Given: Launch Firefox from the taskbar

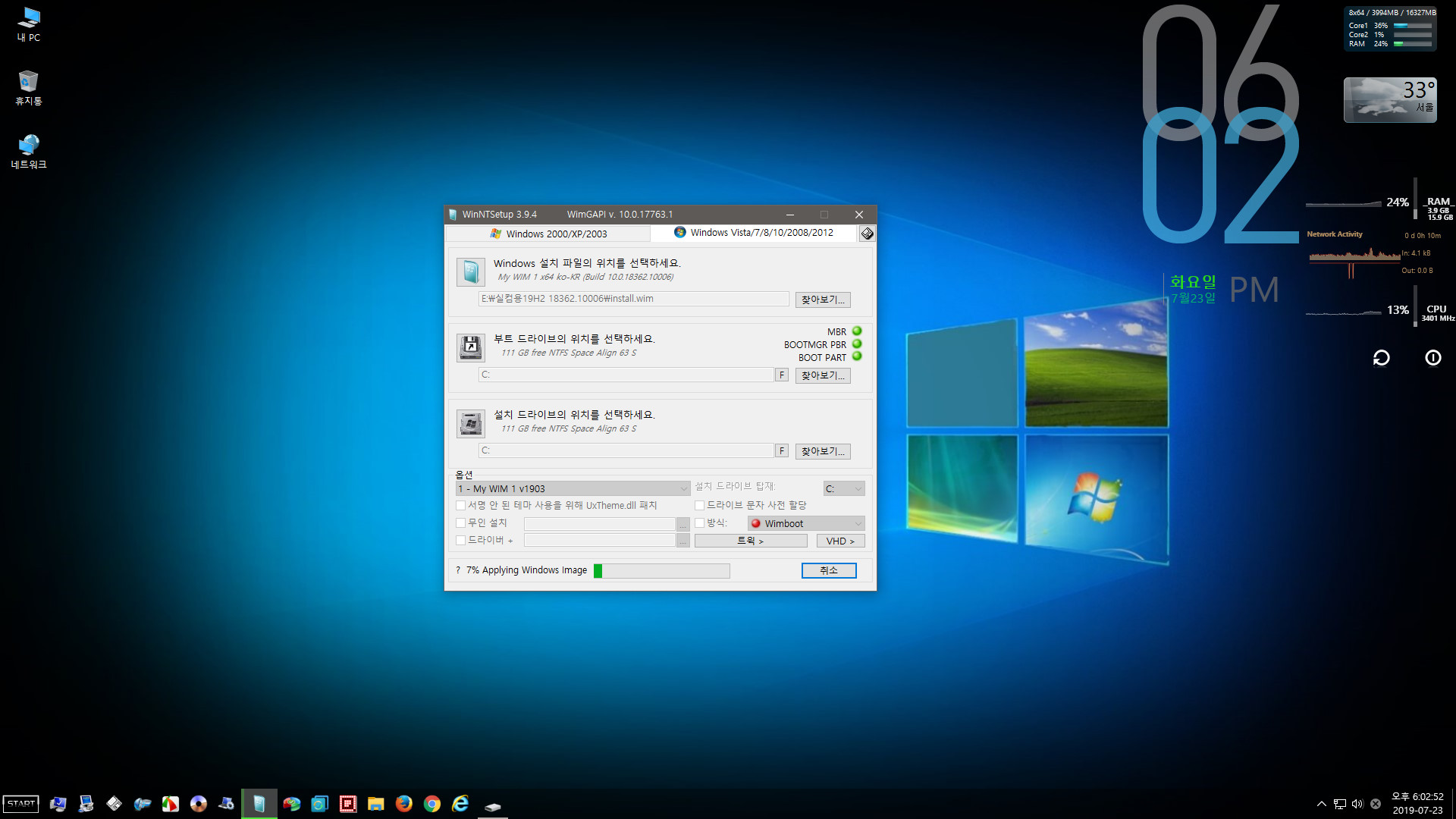Looking at the screenshot, I should click(404, 804).
